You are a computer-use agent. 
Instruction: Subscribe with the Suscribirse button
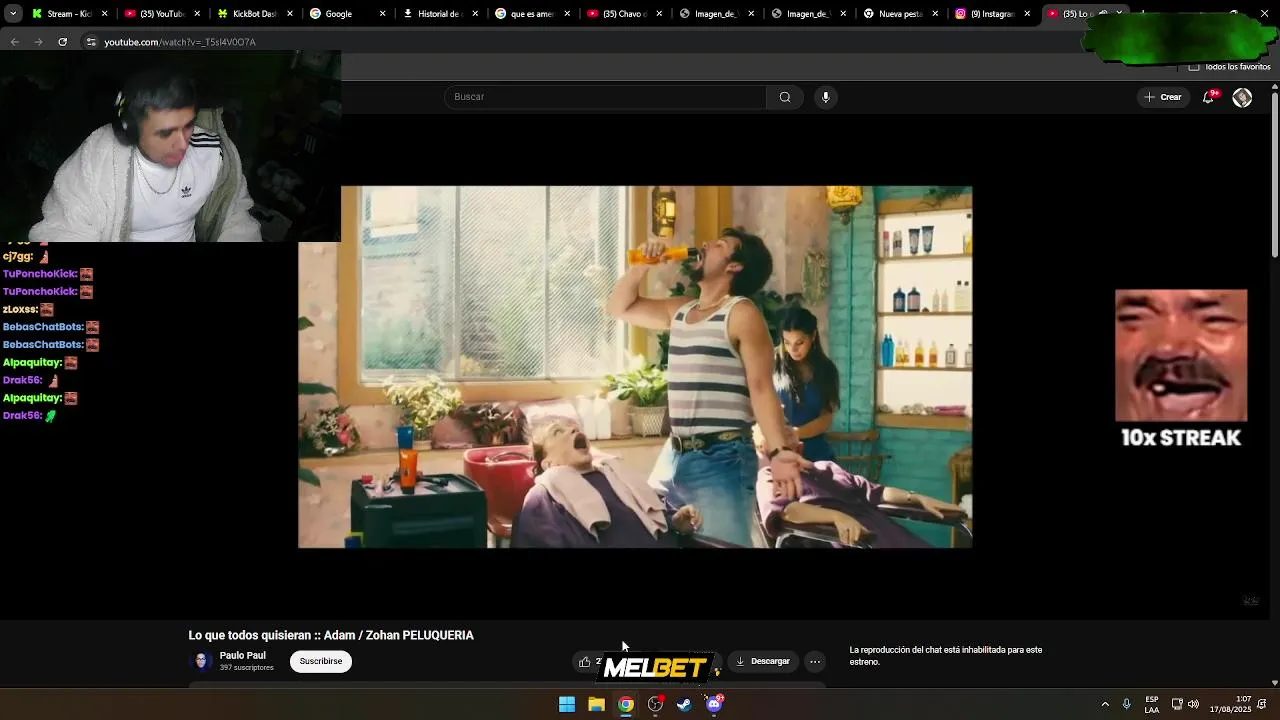pyautogui.click(x=321, y=661)
